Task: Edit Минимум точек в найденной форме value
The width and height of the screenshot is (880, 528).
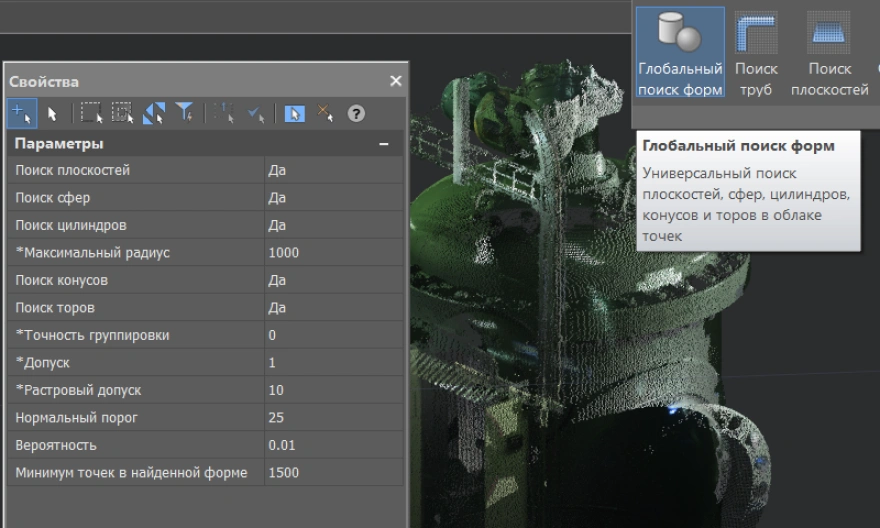Action: 333,472
